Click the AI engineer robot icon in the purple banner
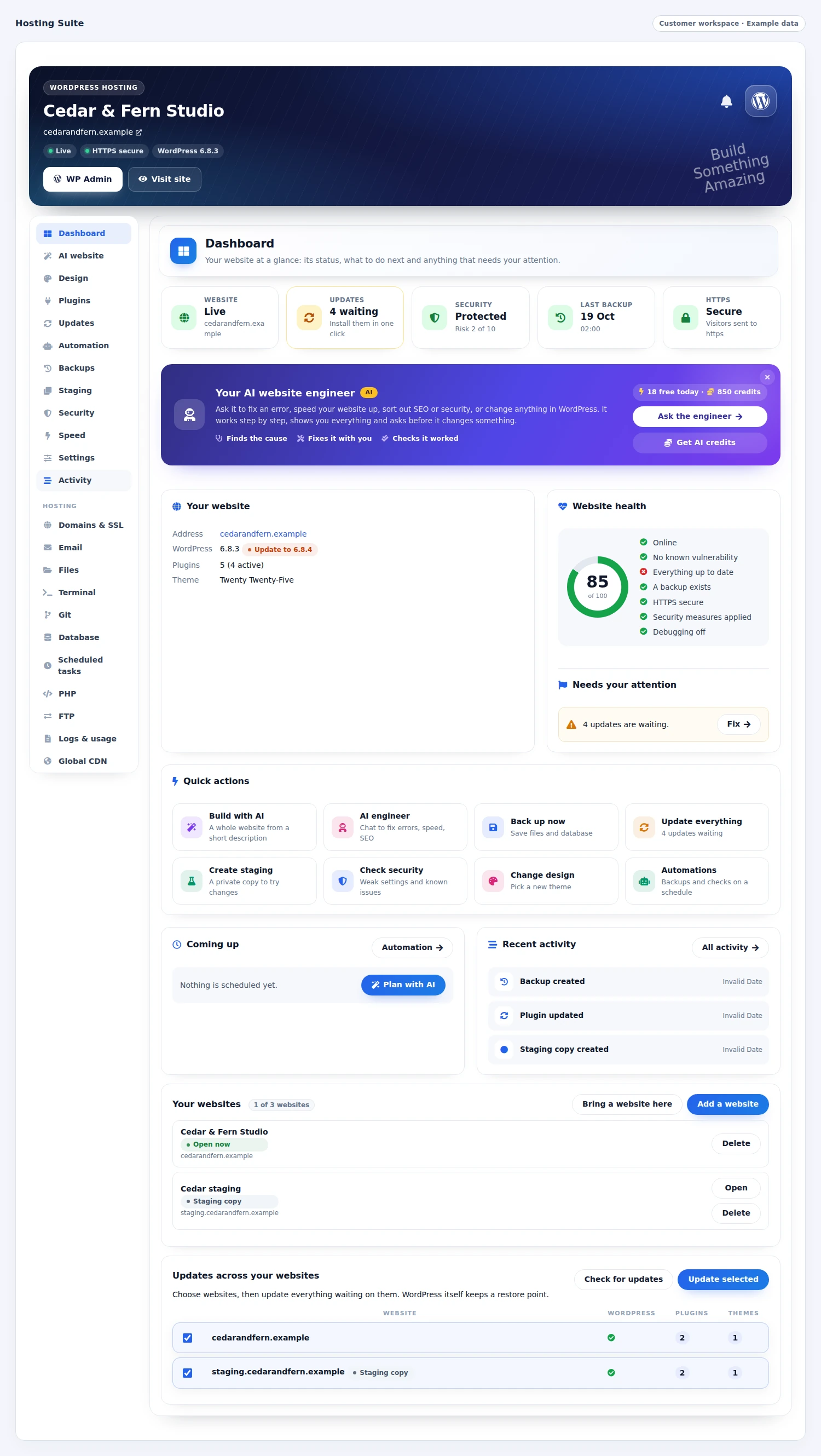This screenshot has width=821, height=1456. [x=189, y=415]
